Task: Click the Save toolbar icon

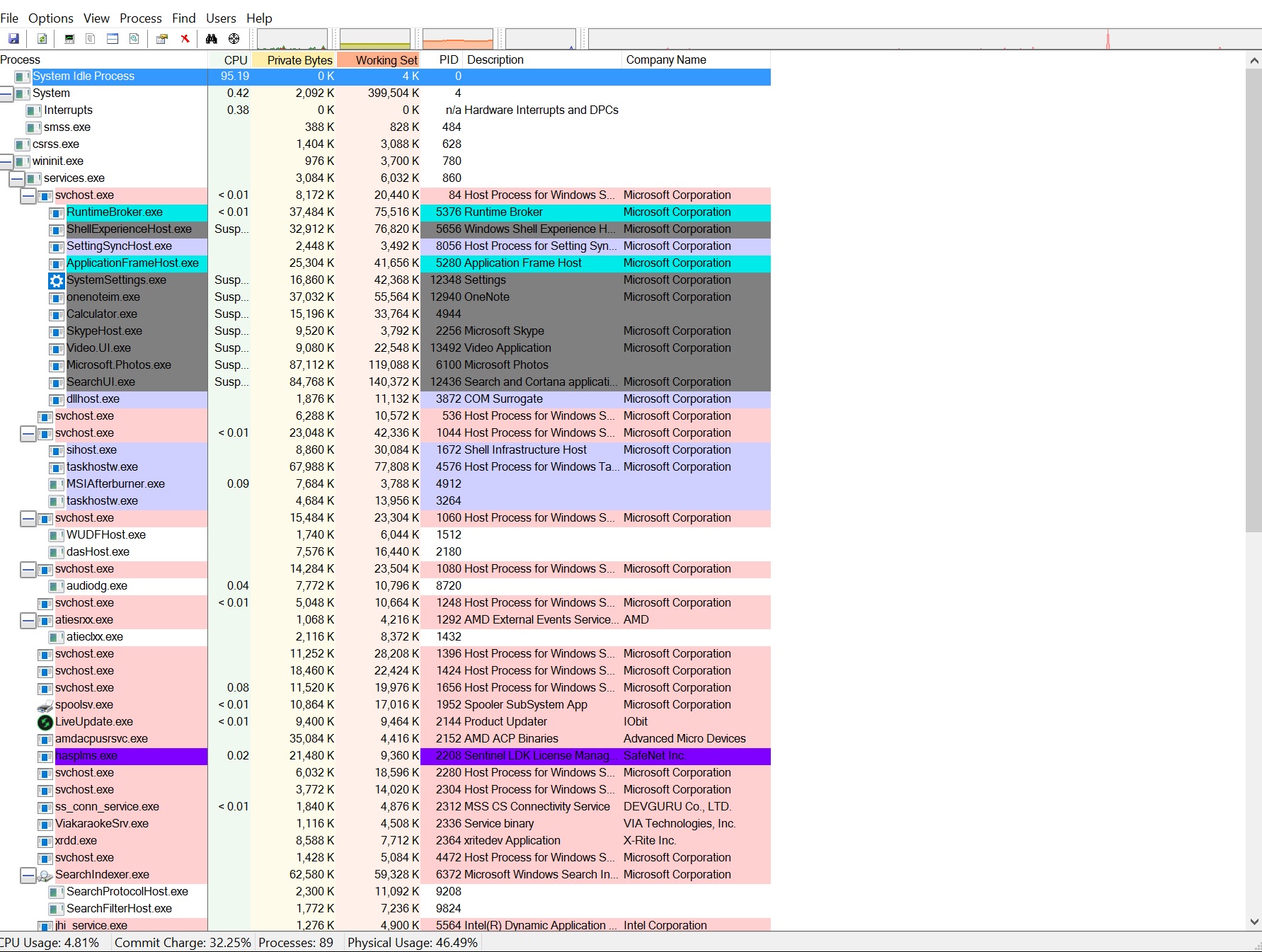Action: (13, 39)
